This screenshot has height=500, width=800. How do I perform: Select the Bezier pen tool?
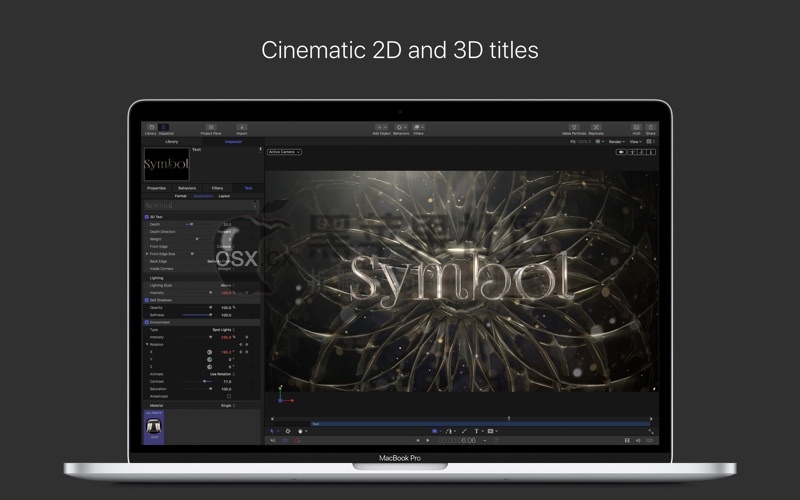point(449,431)
